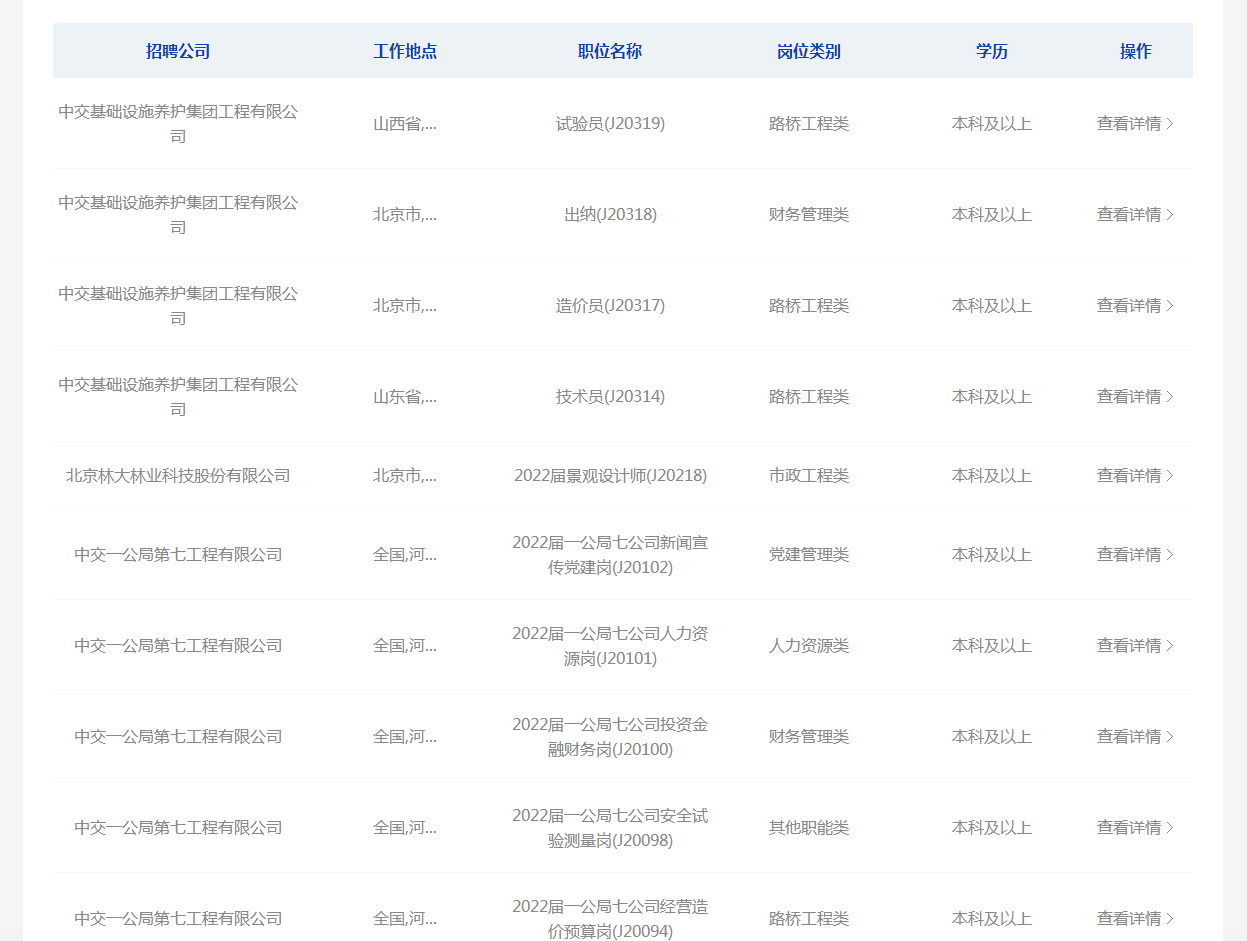Click 路桥工程类 in the 造价员 row

pyautogui.click(x=809, y=306)
